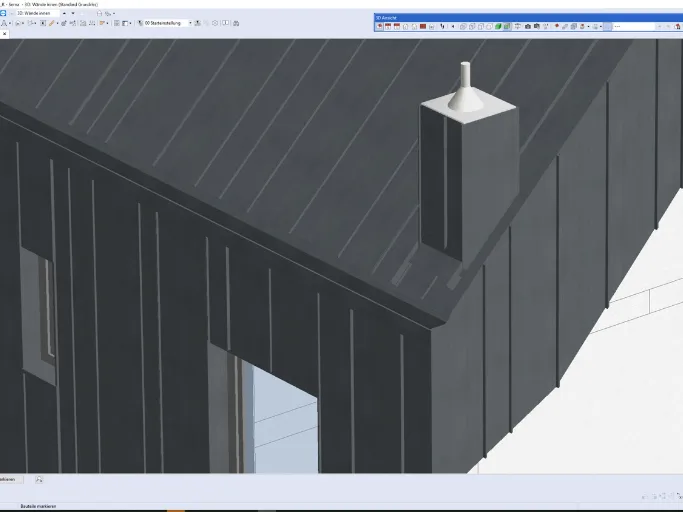Select the solid green cube shading icon
683x512 pixels.
pos(498,27)
